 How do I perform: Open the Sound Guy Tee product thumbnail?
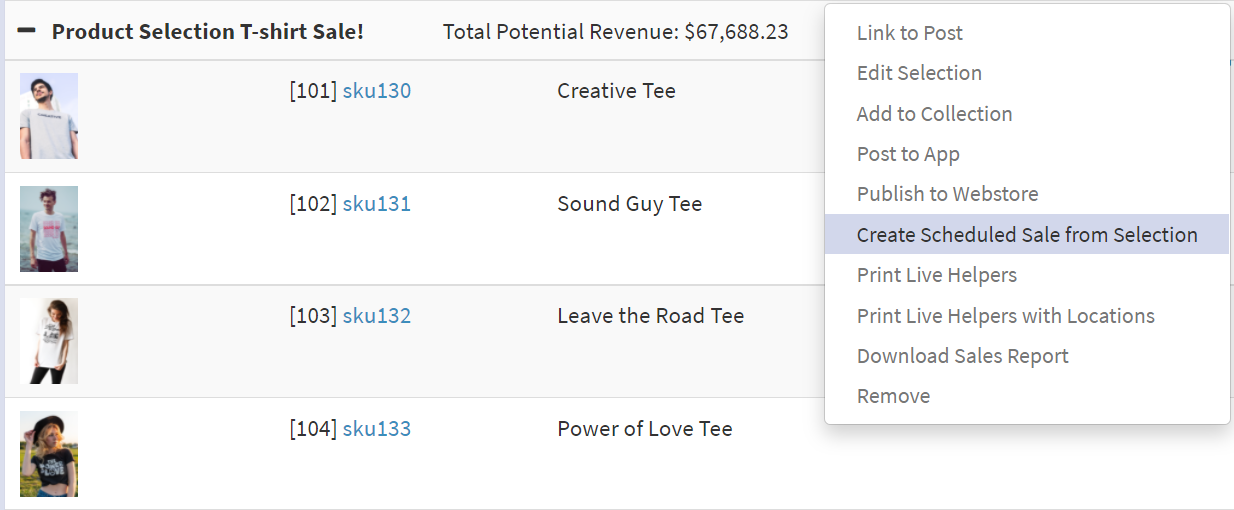(49, 229)
